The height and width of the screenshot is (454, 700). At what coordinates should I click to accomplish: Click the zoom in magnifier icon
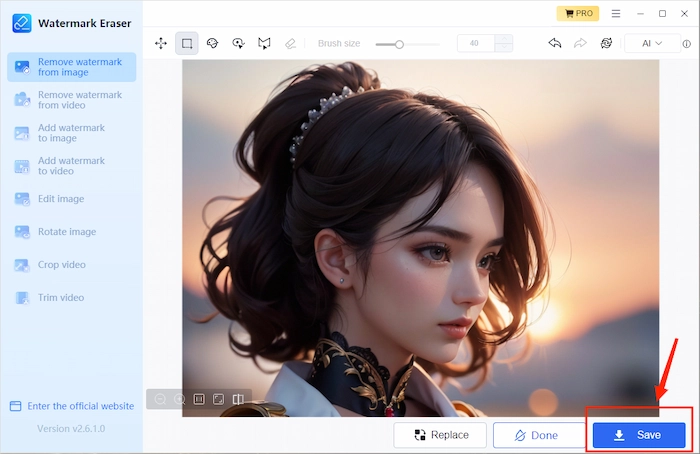(179, 399)
